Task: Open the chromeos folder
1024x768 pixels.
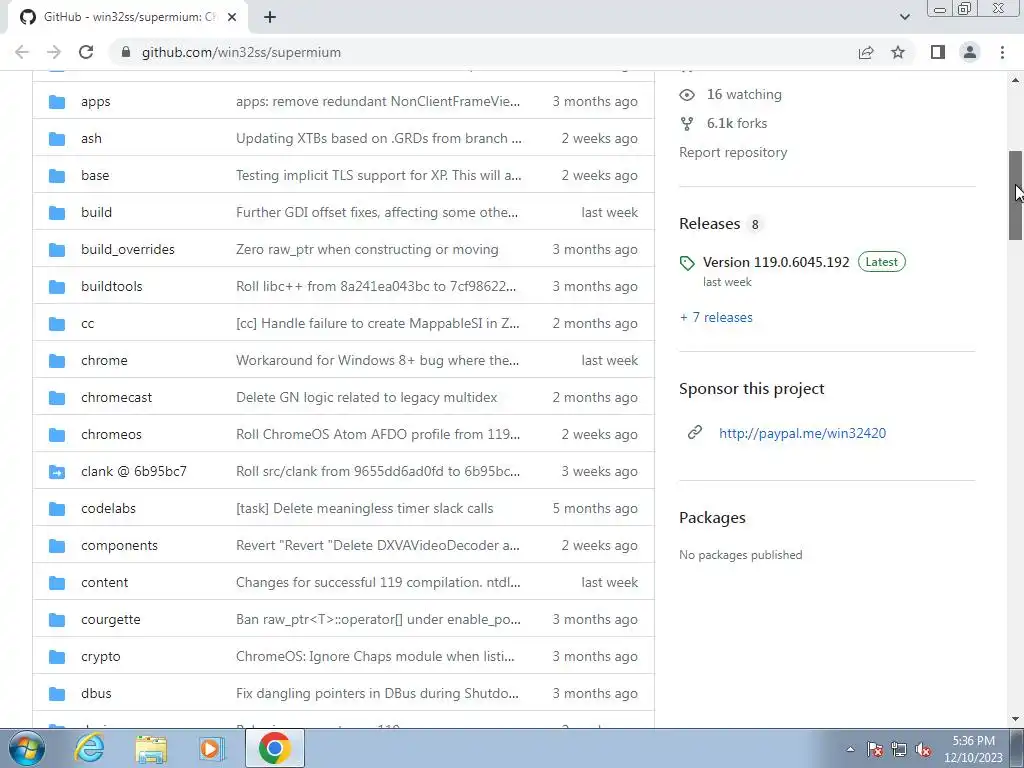Action: pyautogui.click(x=111, y=434)
